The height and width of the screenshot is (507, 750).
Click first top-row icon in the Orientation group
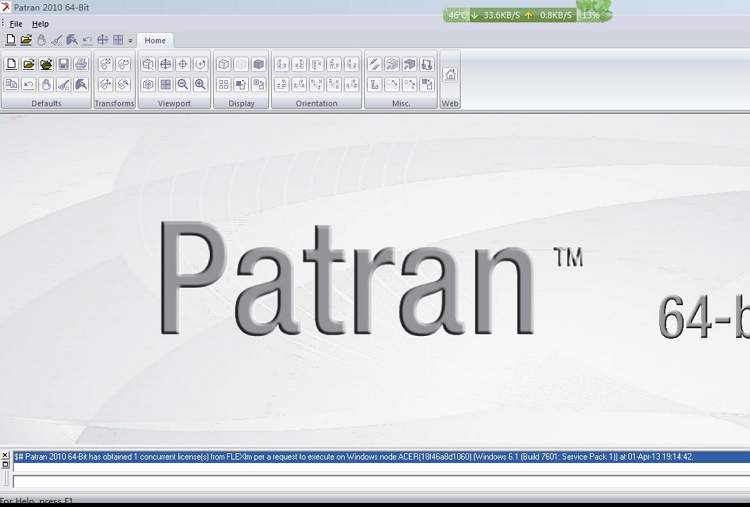(282, 64)
